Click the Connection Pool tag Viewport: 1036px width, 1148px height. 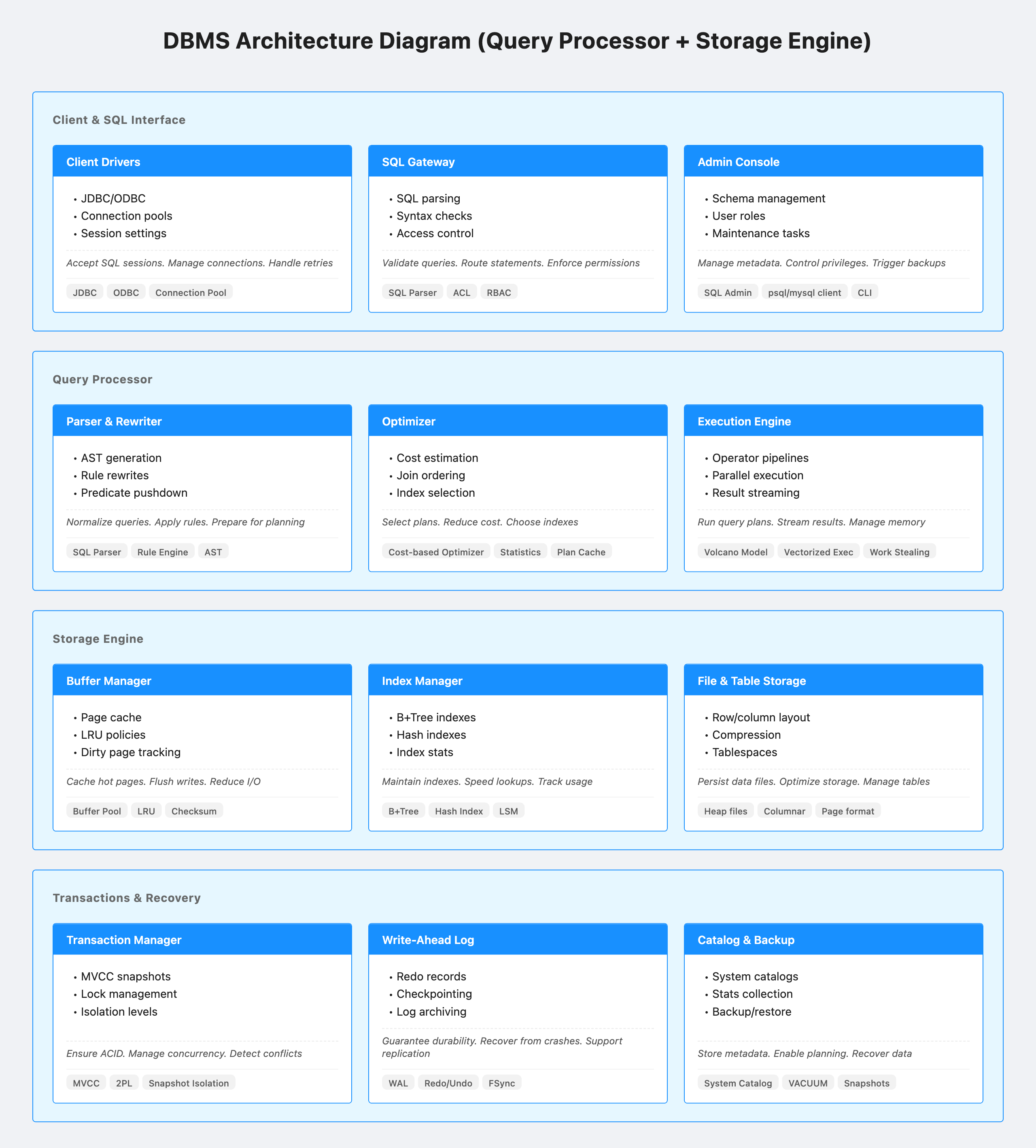pos(191,293)
